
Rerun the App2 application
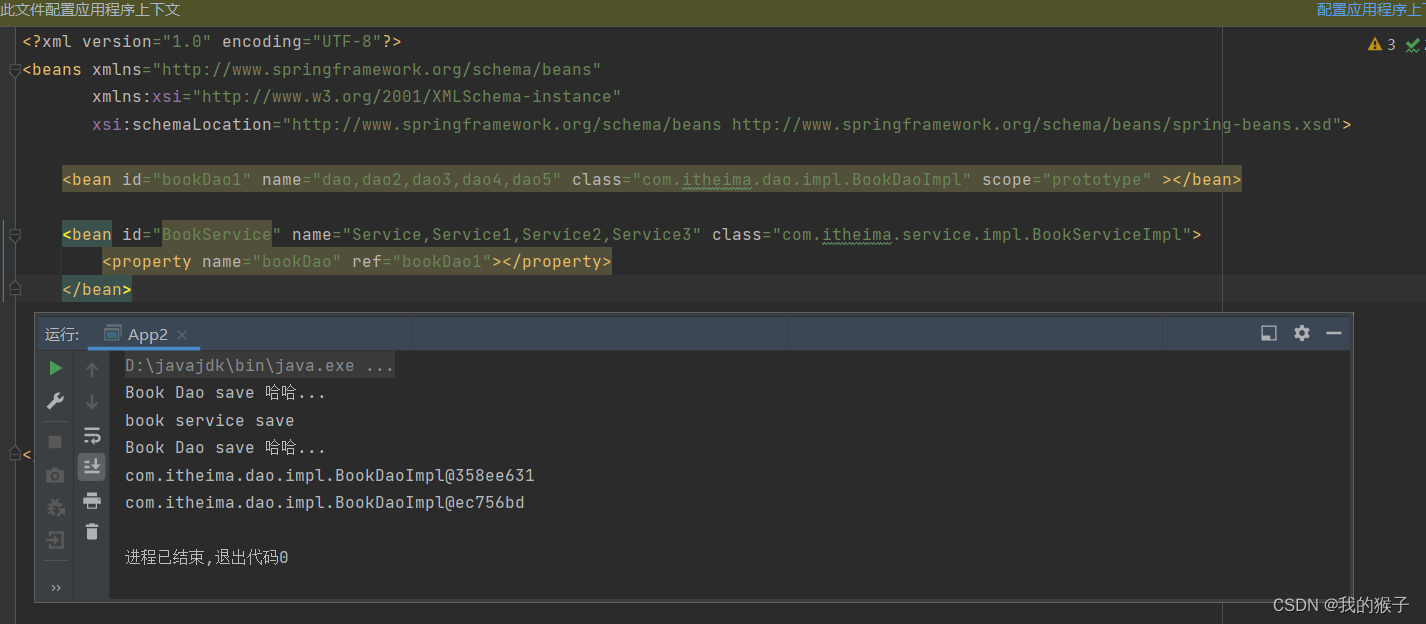(x=55, y=367)
